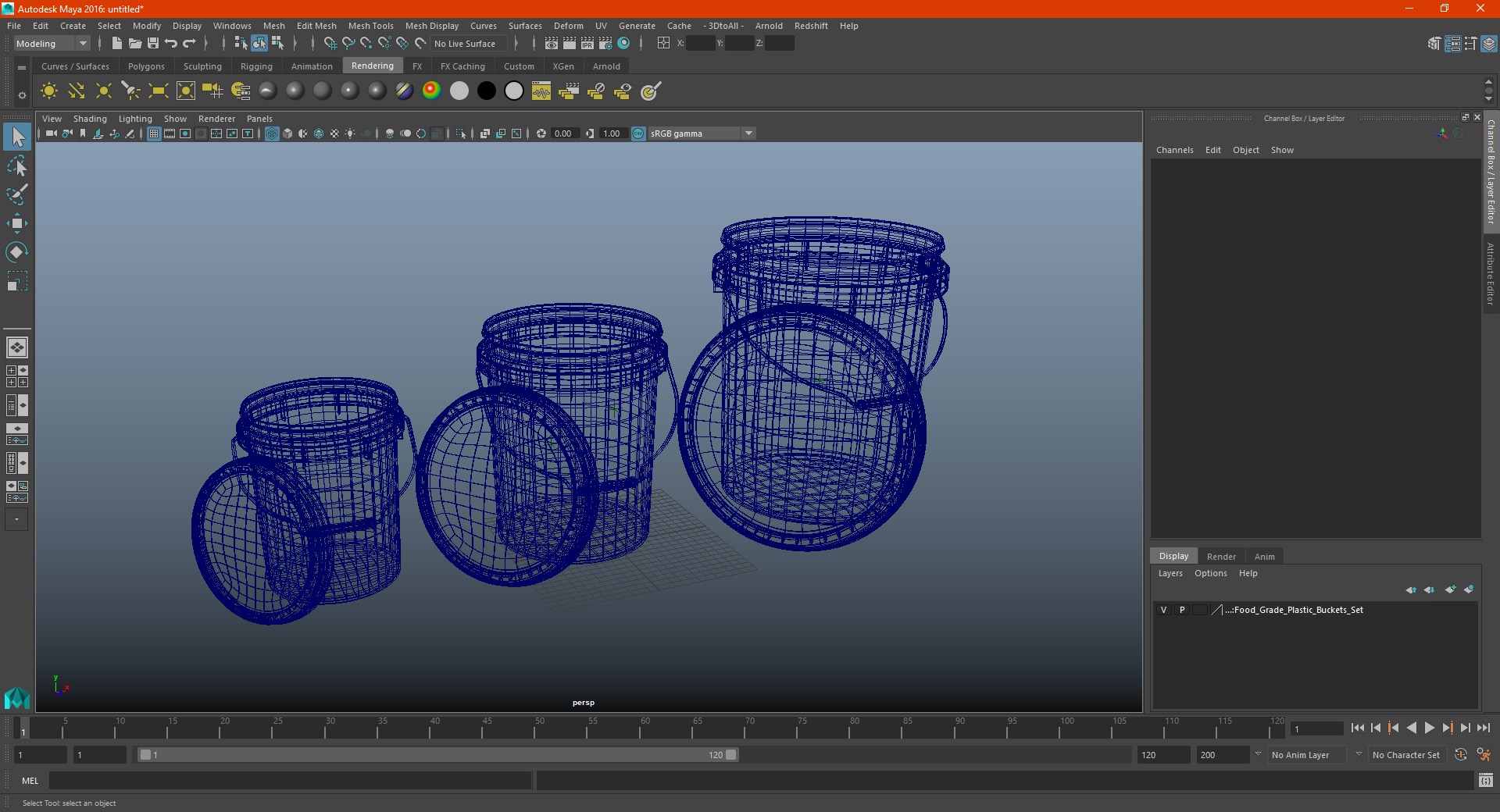Image resolution: width=1500 pixels, height=812 pixels.
Task: Create a camera from the shelf icon
Action: tap(213, 91)
